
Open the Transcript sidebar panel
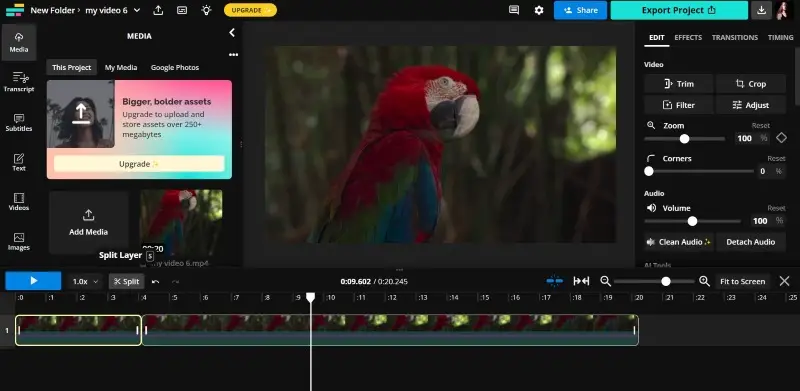[19, 82]
